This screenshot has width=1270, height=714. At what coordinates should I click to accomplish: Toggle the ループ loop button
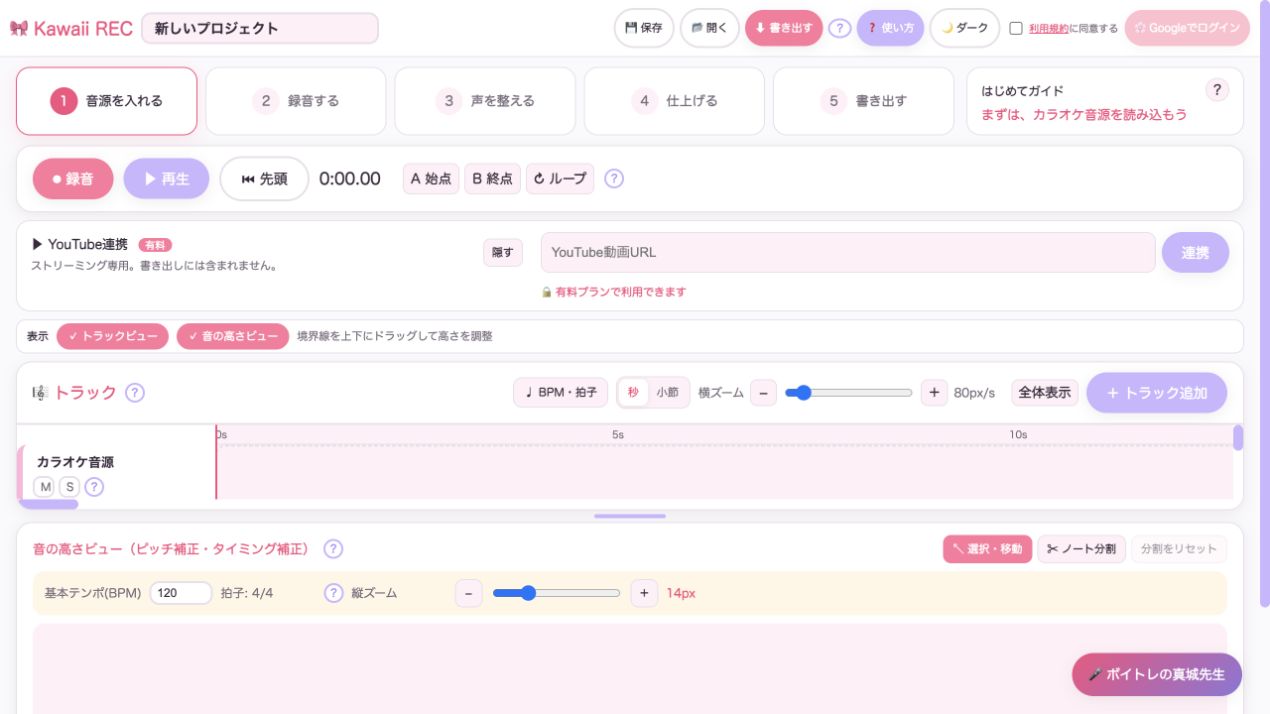pos(559,179)
